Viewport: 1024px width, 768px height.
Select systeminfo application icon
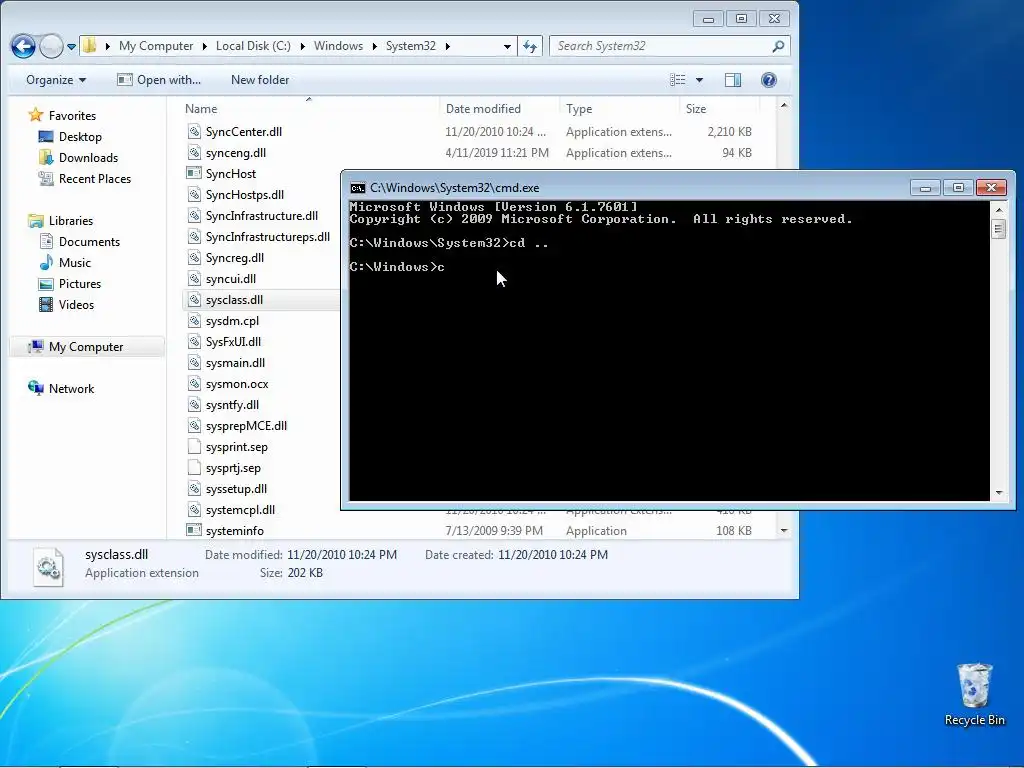click(194, 530)
